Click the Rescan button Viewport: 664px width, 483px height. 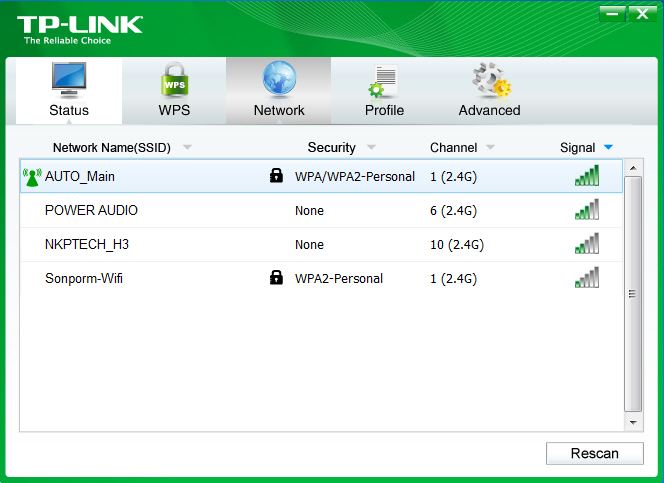[x=595, y=453]
